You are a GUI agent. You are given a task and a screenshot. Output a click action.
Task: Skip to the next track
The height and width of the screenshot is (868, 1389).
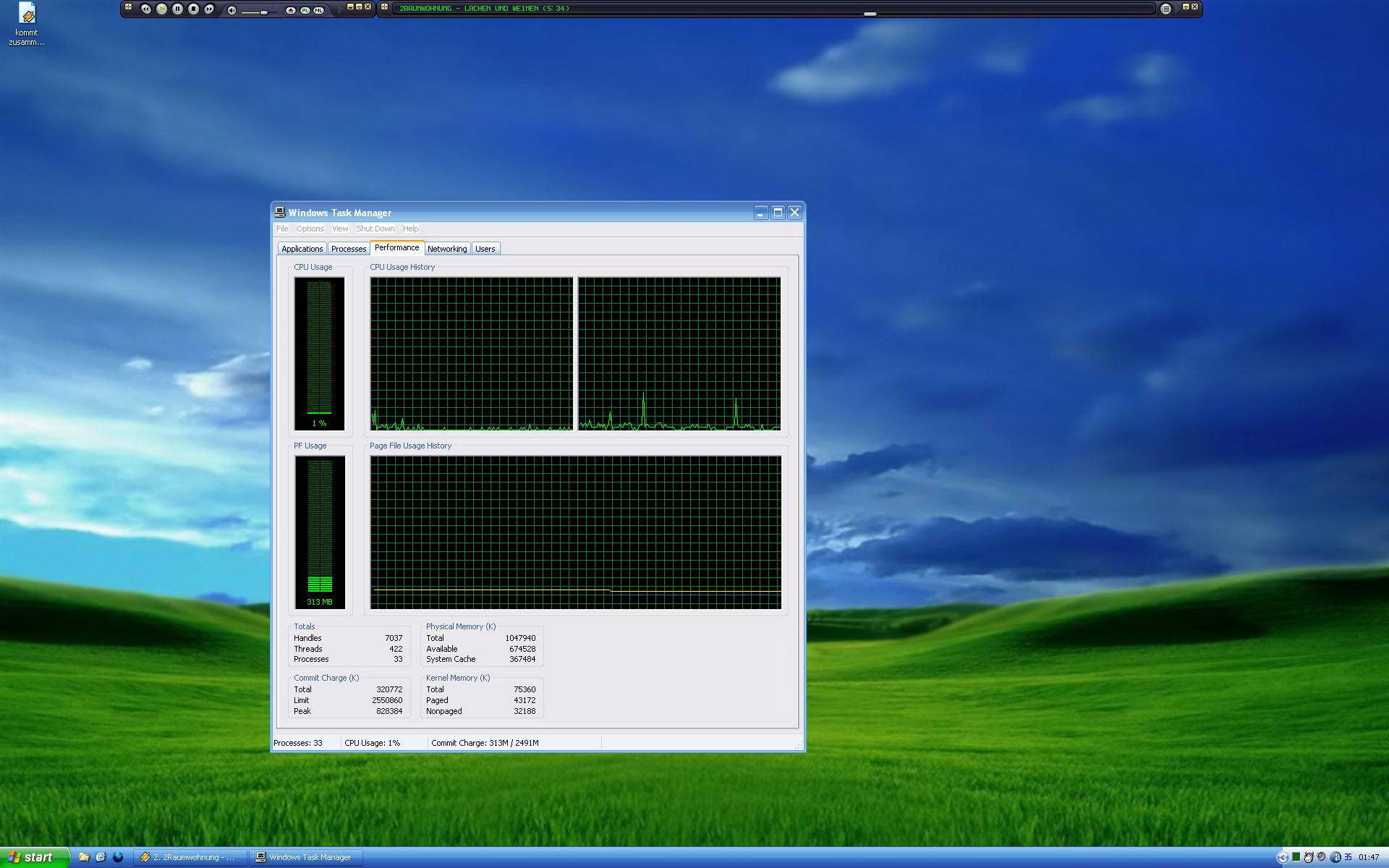[x=209, y=9]
